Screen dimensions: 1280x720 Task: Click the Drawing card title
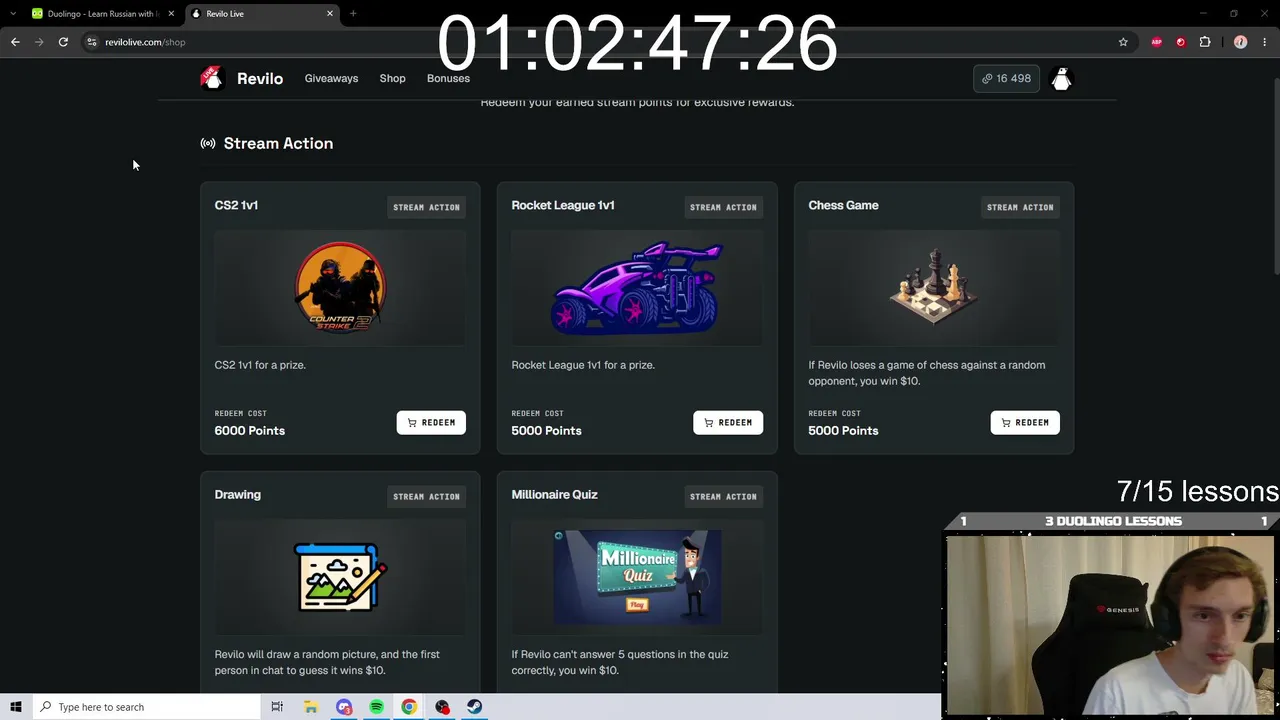click(x=237, y=494)
